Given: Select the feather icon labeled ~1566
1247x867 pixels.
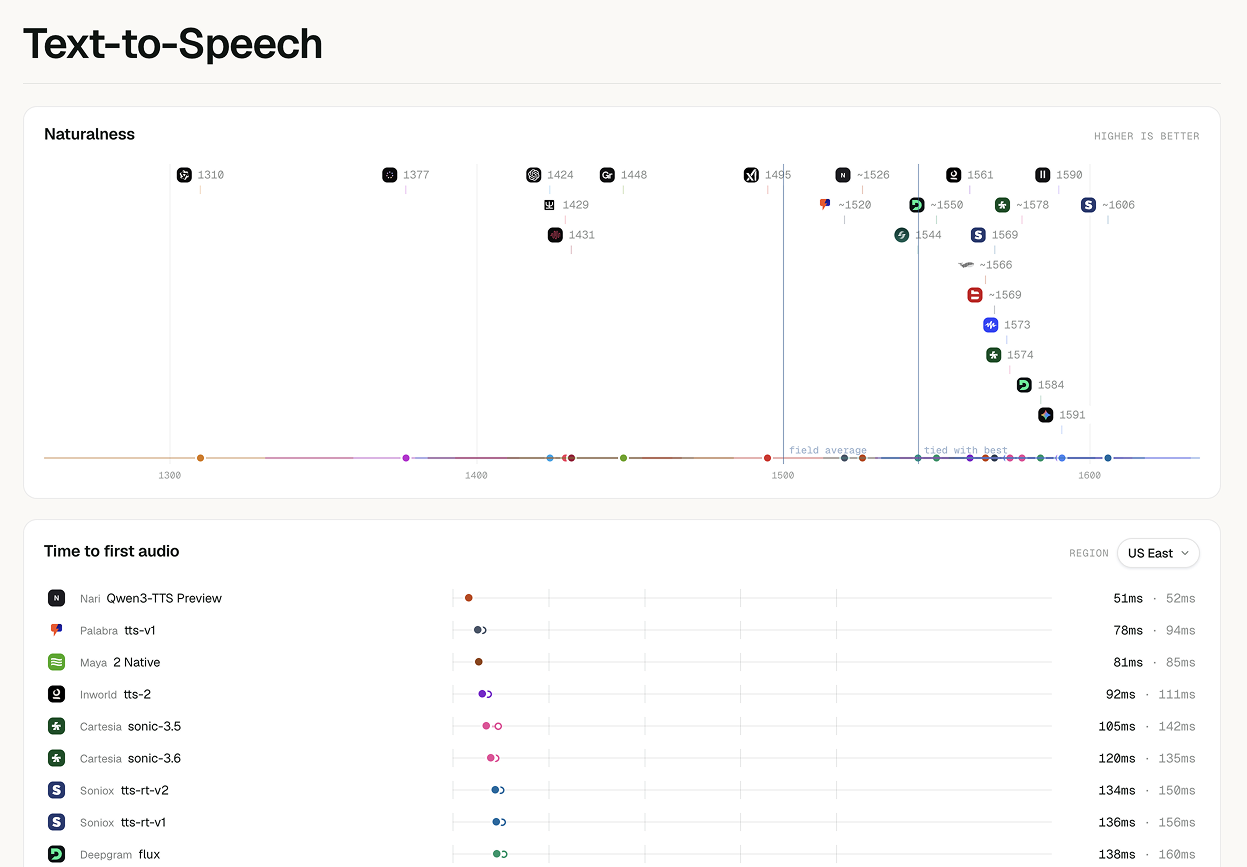Looking at the screenshot, I should [966, 265].
